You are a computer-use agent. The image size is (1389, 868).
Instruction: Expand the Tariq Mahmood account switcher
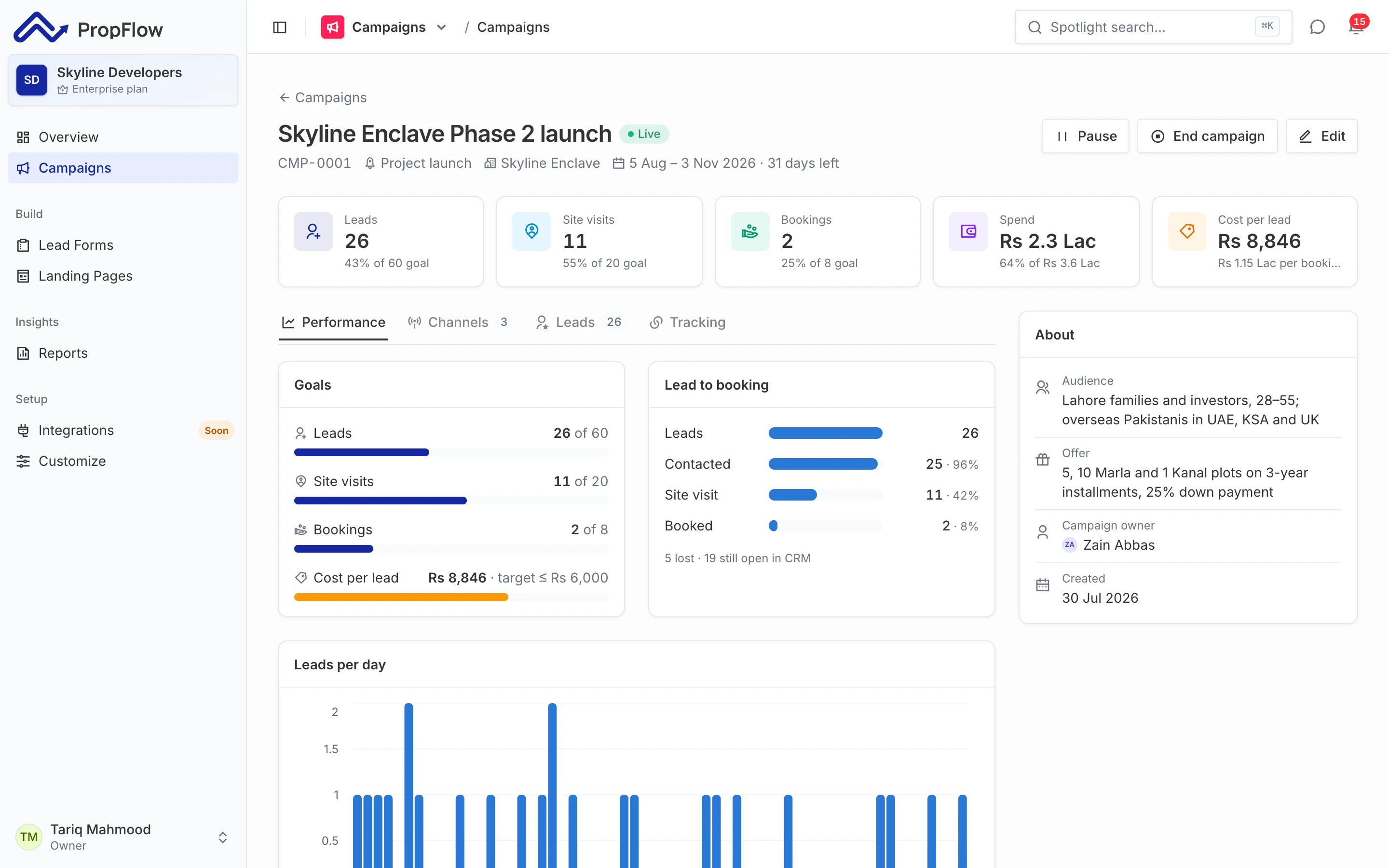223,837
